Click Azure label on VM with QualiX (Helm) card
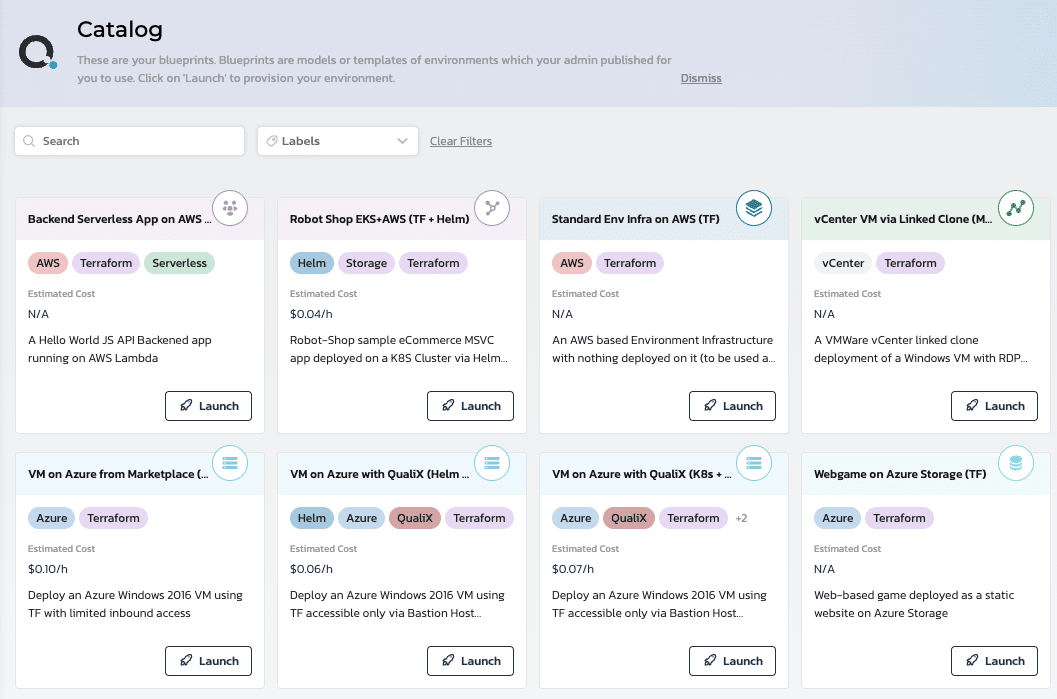This screenshot has width=1057, height=699. tap(361, 518)
